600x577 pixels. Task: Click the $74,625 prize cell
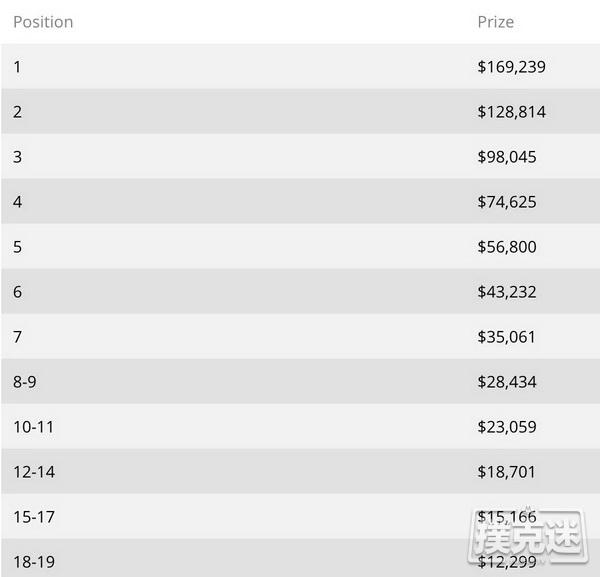(x=507, y=202)
